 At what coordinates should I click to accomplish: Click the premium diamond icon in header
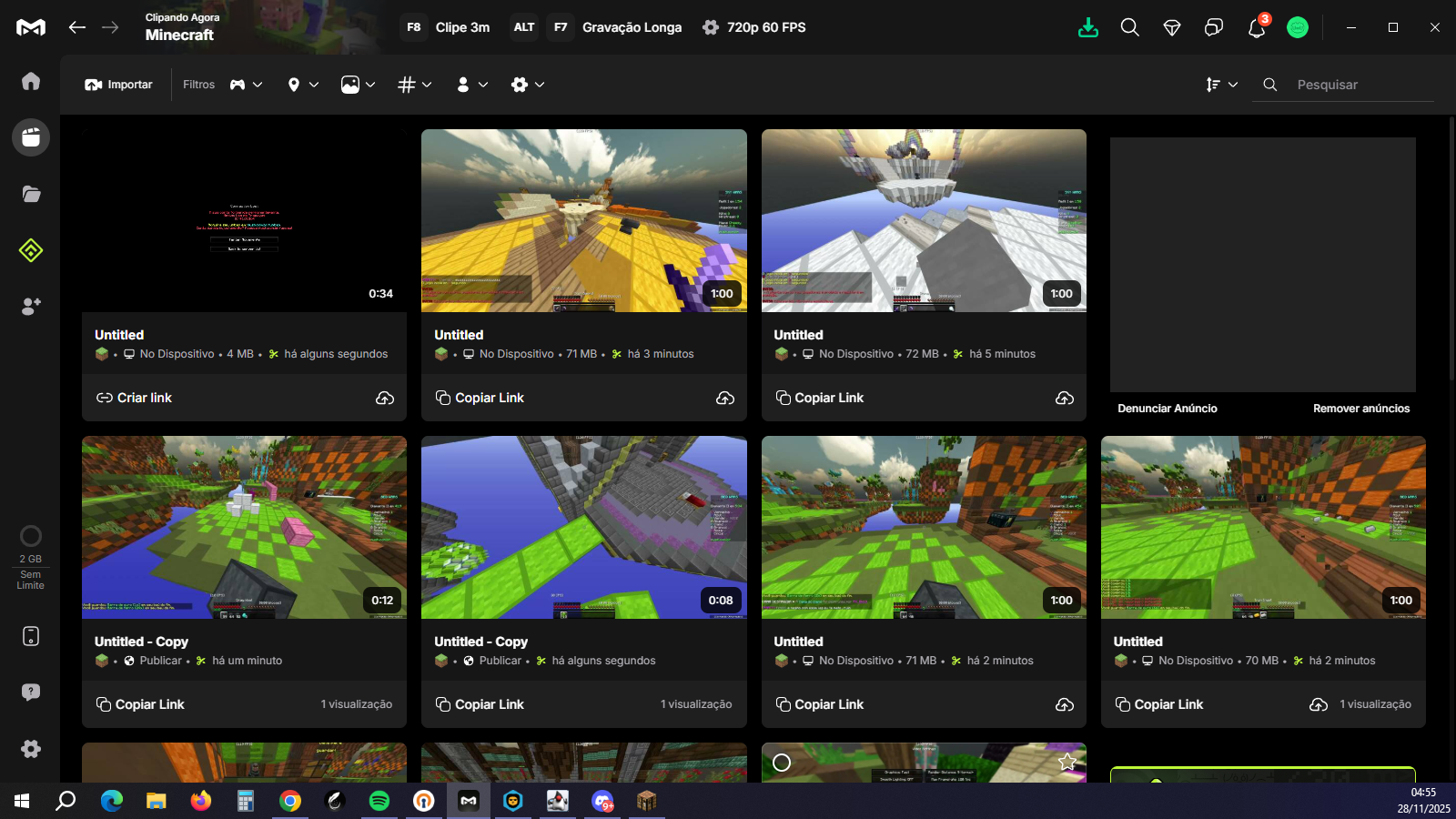pos(1172,27)
